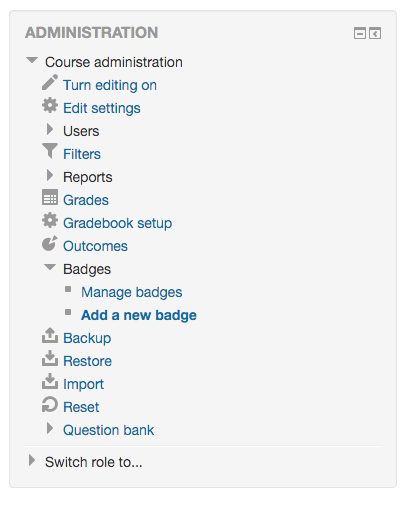The image size is (410, 506).
Task: Click the download tray icon beside Restore
Action: (50, 358)
